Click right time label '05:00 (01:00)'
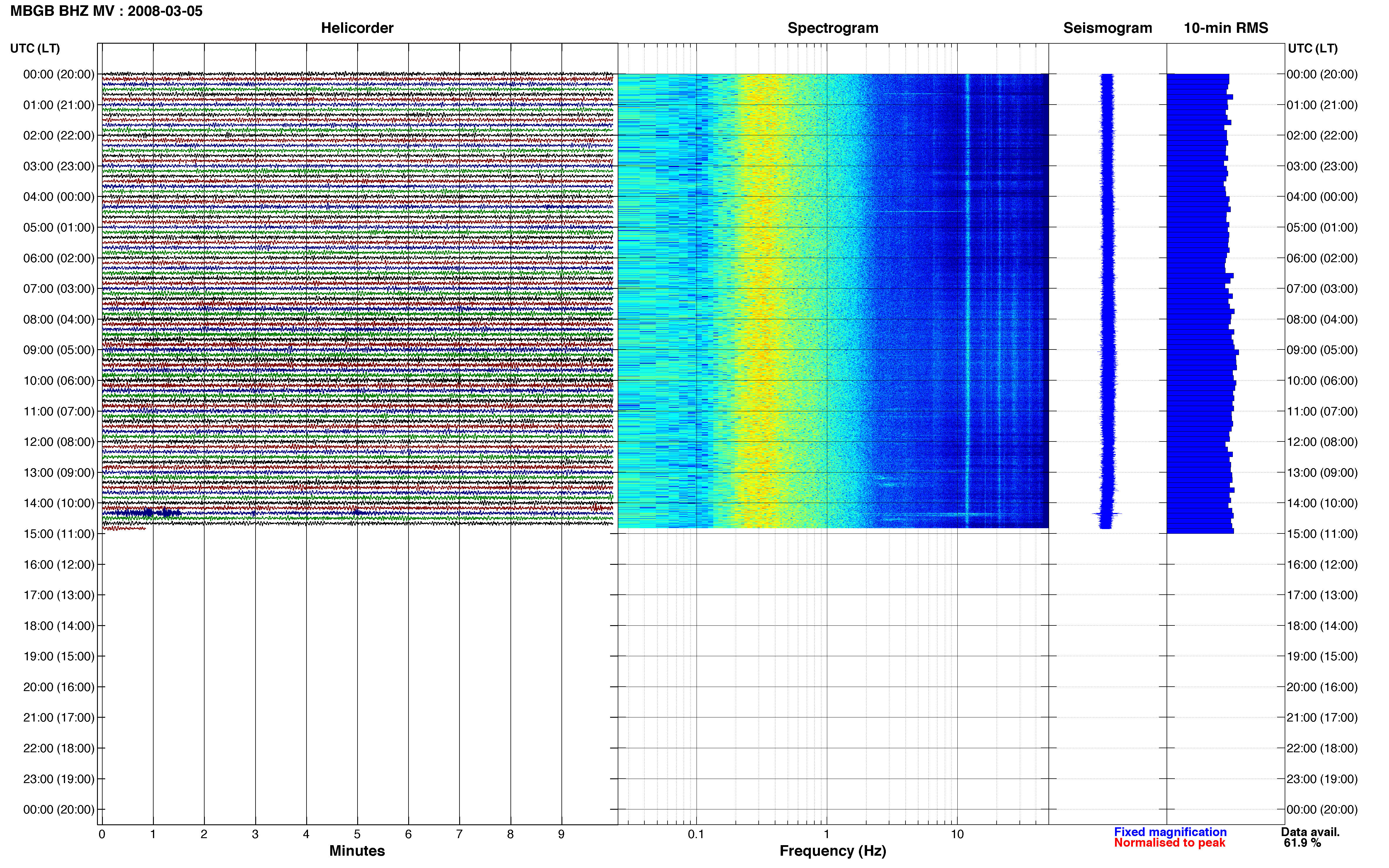The width and height of the screenshot is (1389, 868). coord(1322,227)
